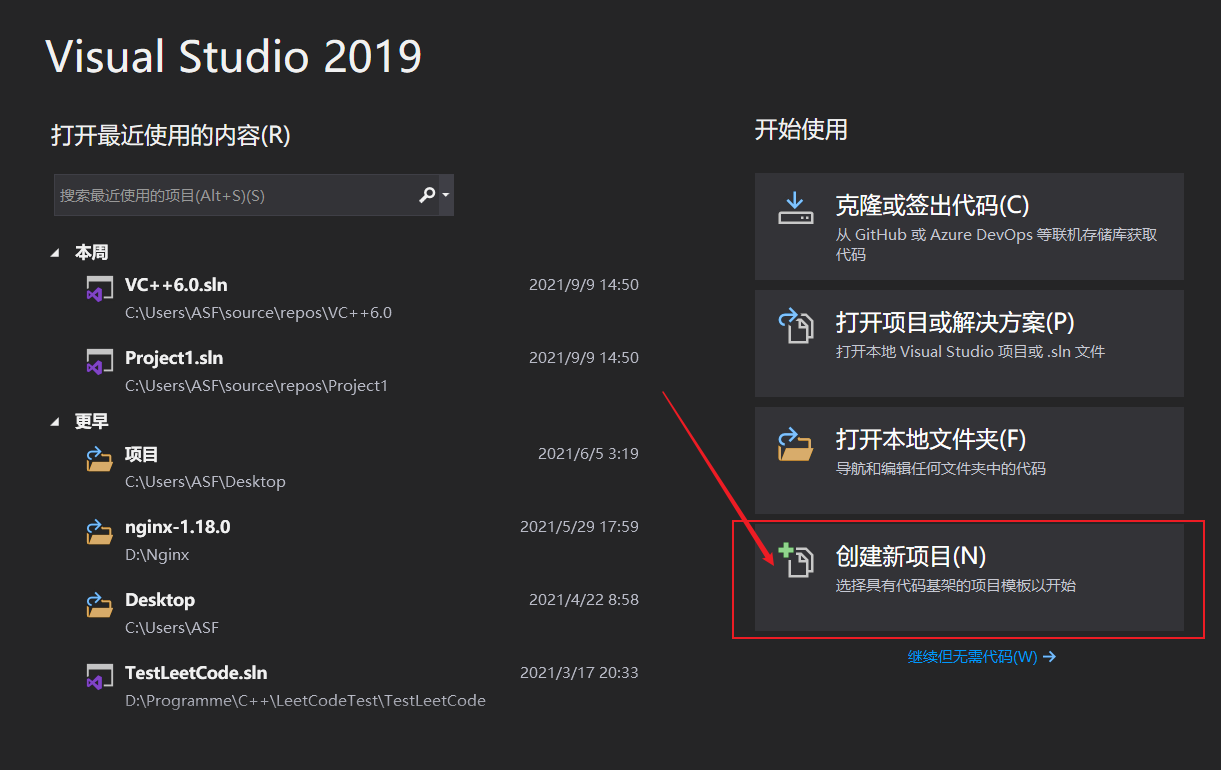Image resolution: width=1221 pixels, height=770 pixels.
Task: Click timestamp 2021/5/29 17:59
Action: [x=579, y=527]
